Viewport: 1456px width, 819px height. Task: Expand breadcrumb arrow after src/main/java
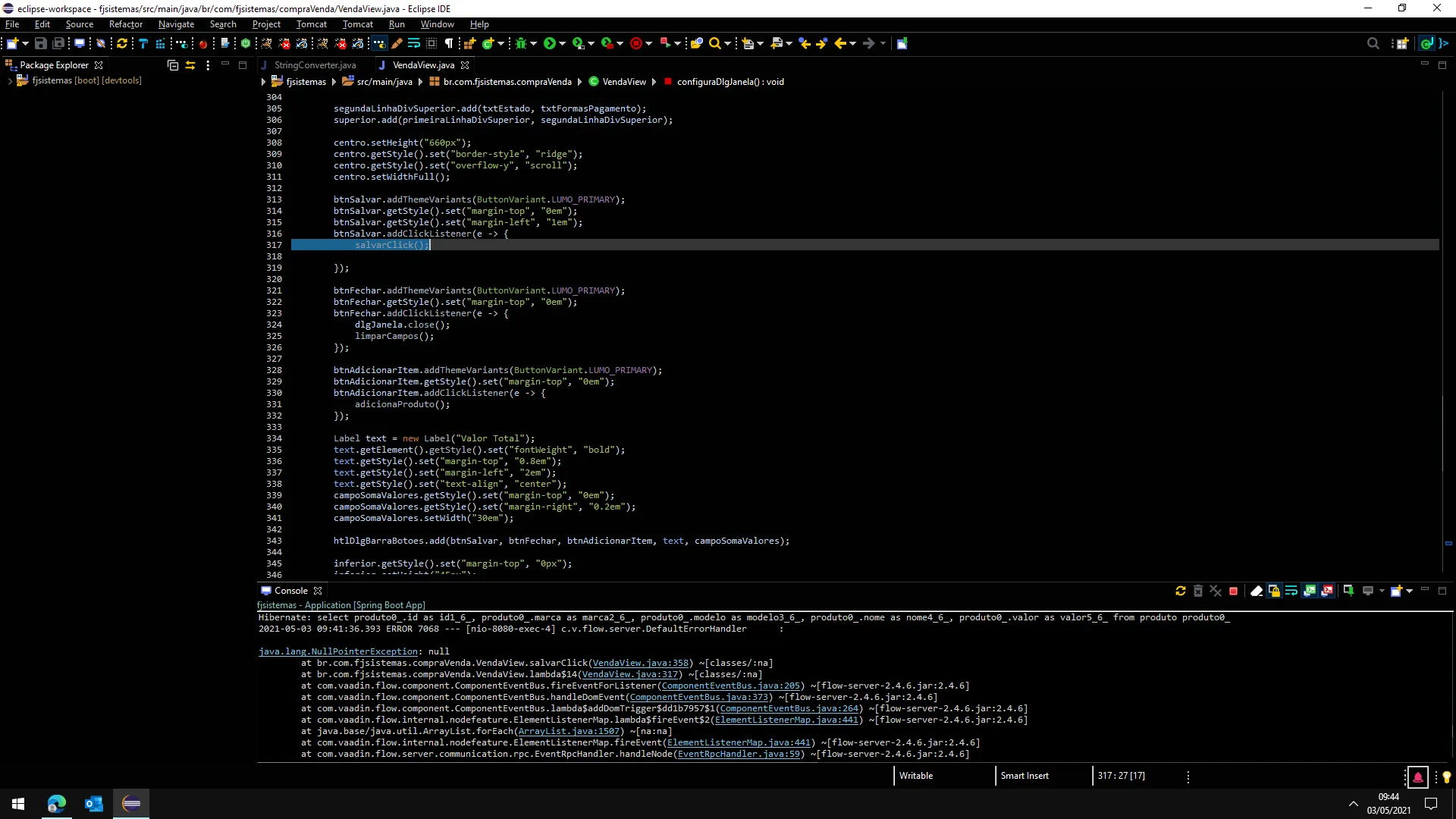point(420,82)
